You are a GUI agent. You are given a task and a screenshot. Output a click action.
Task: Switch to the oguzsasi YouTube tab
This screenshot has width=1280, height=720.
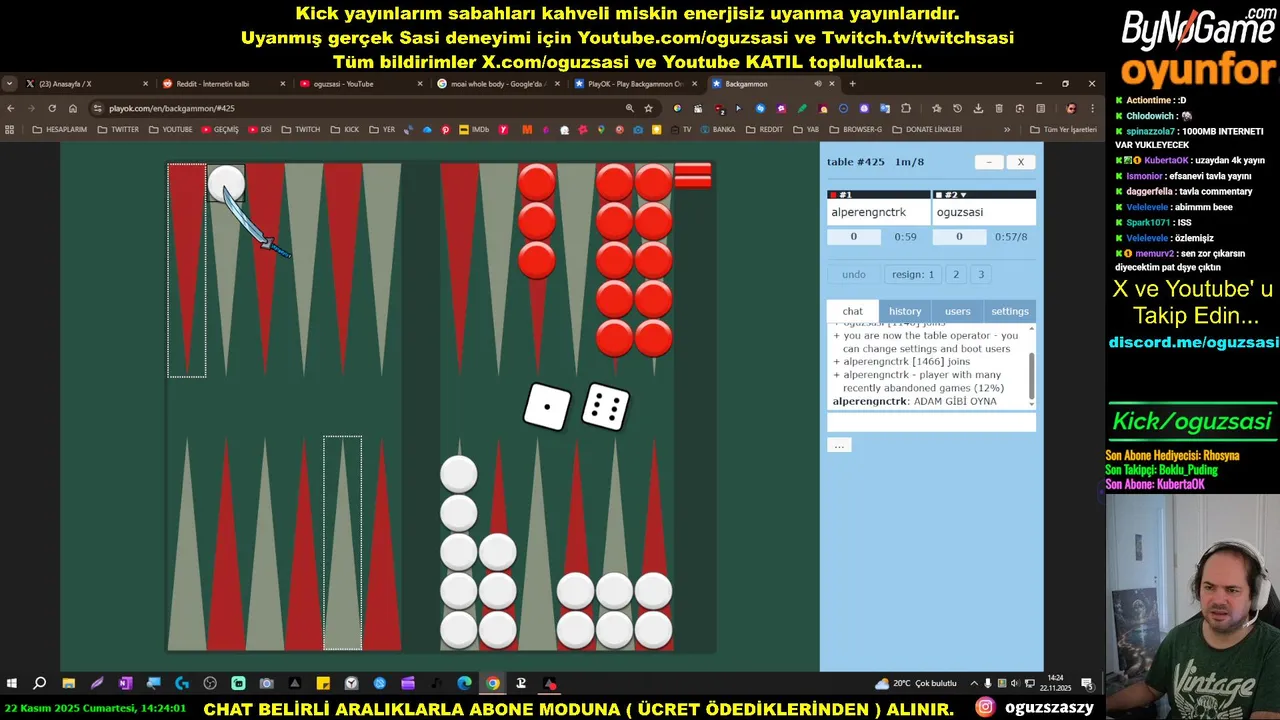(361, 84)
